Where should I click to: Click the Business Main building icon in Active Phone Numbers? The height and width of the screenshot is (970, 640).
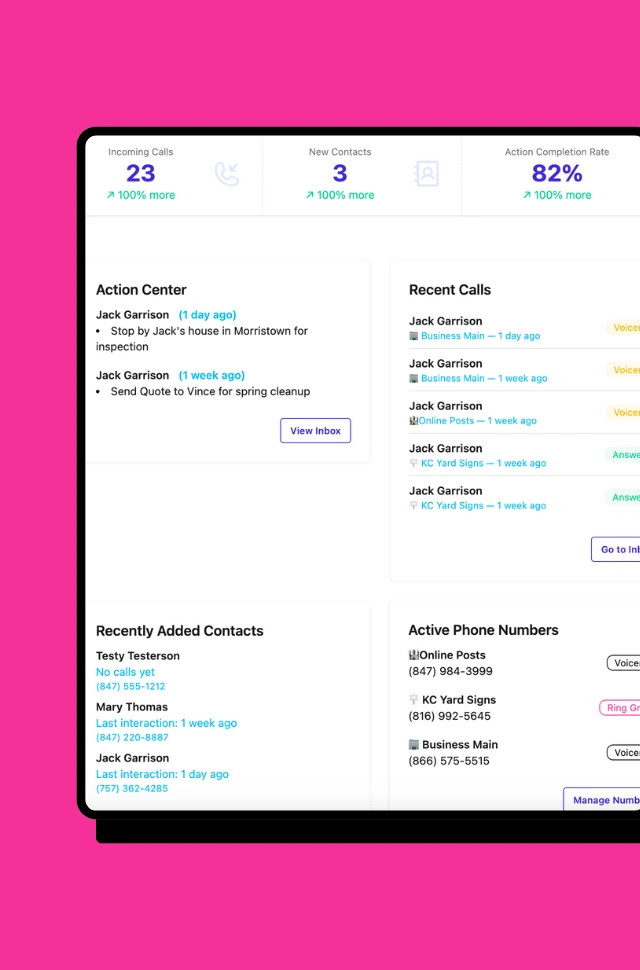413,745
